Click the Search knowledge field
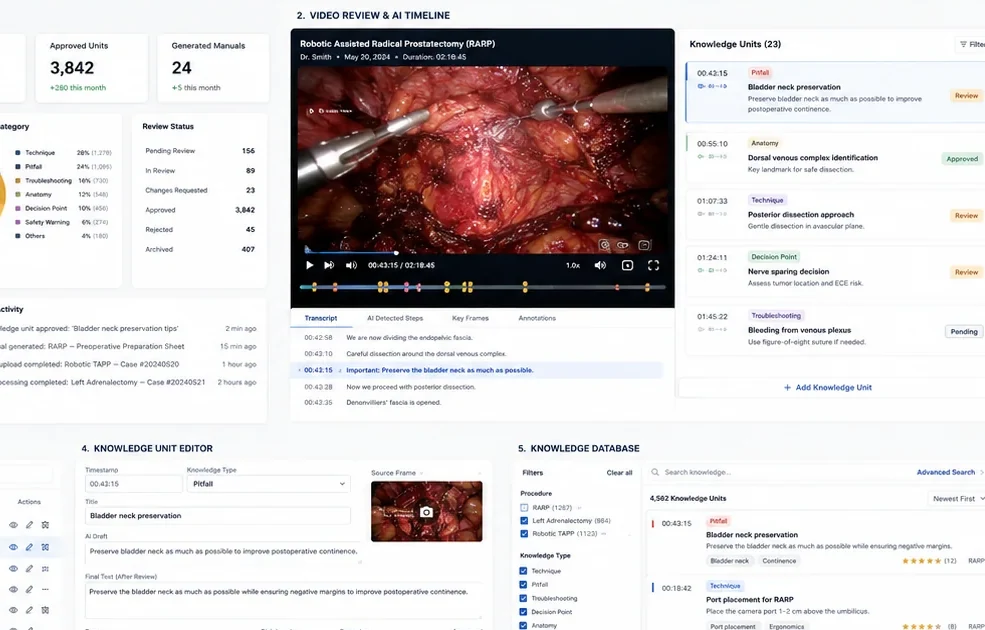The width and height of the screenshot is (985, 630). pos(779,472)
